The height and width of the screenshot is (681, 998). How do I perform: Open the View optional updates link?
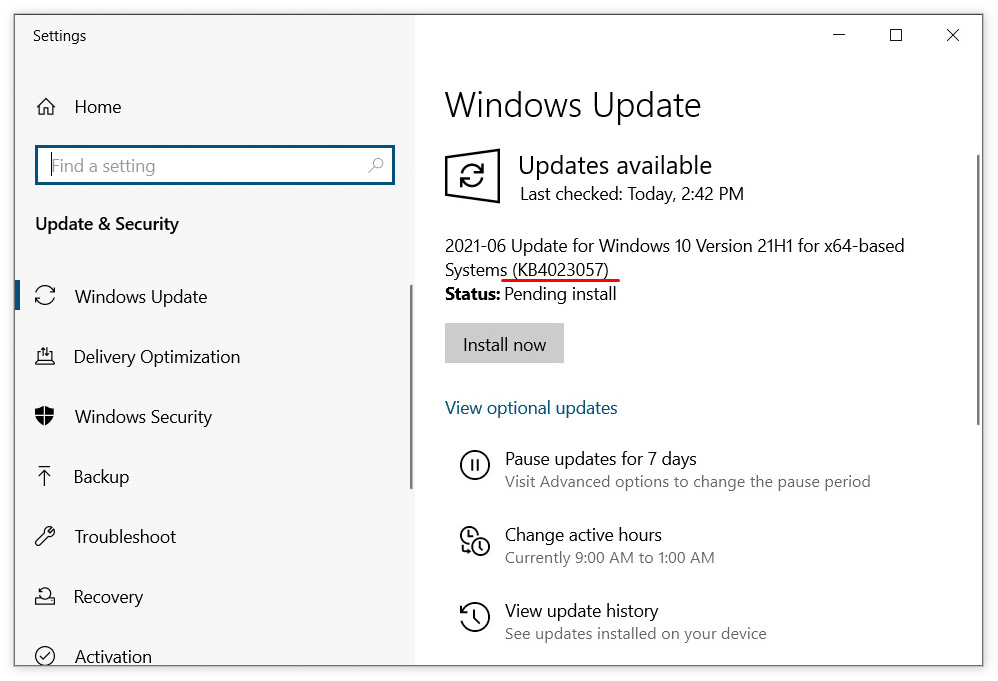tap(531, 408)
